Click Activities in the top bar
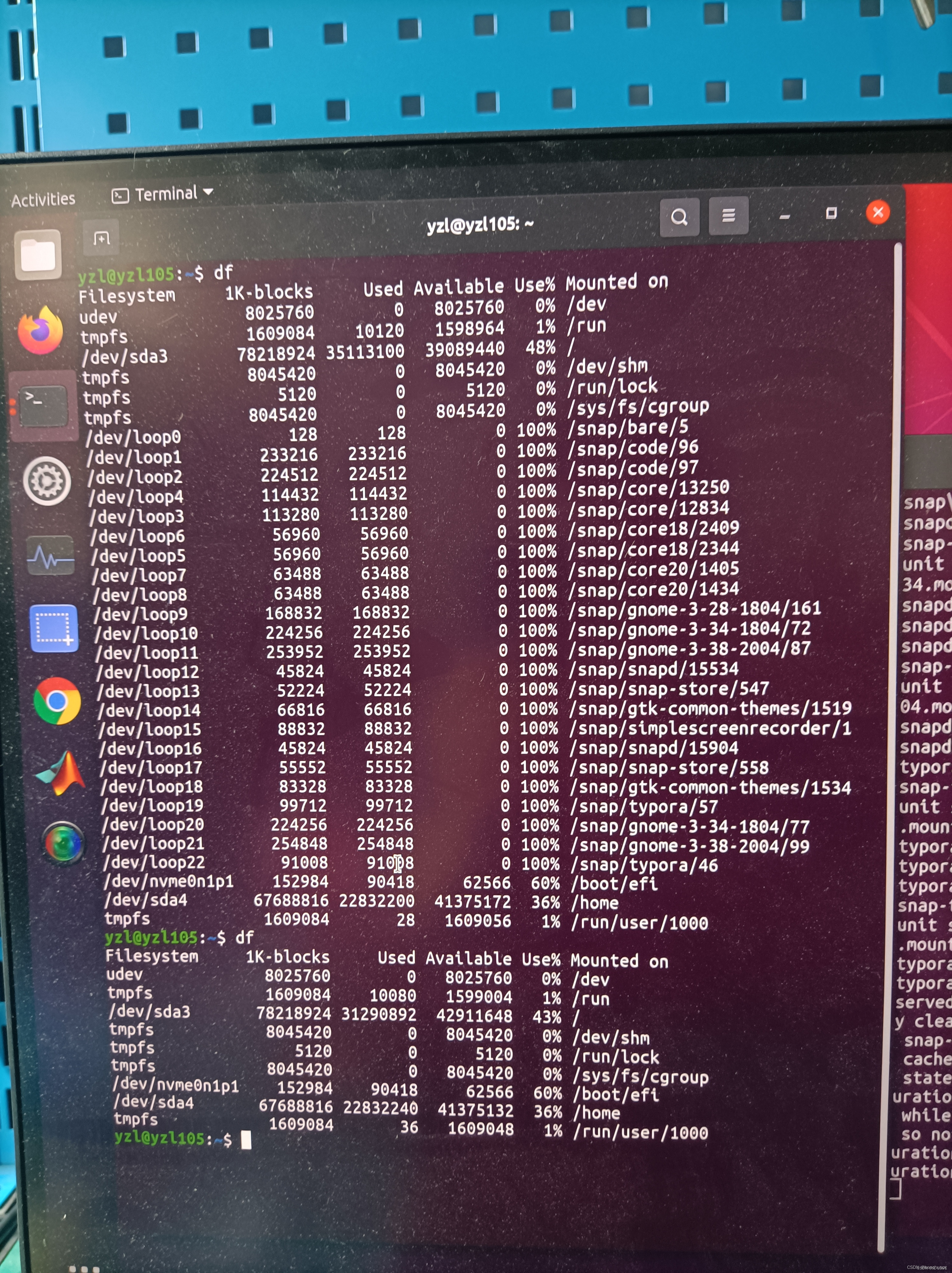 [x=43, y=200]
